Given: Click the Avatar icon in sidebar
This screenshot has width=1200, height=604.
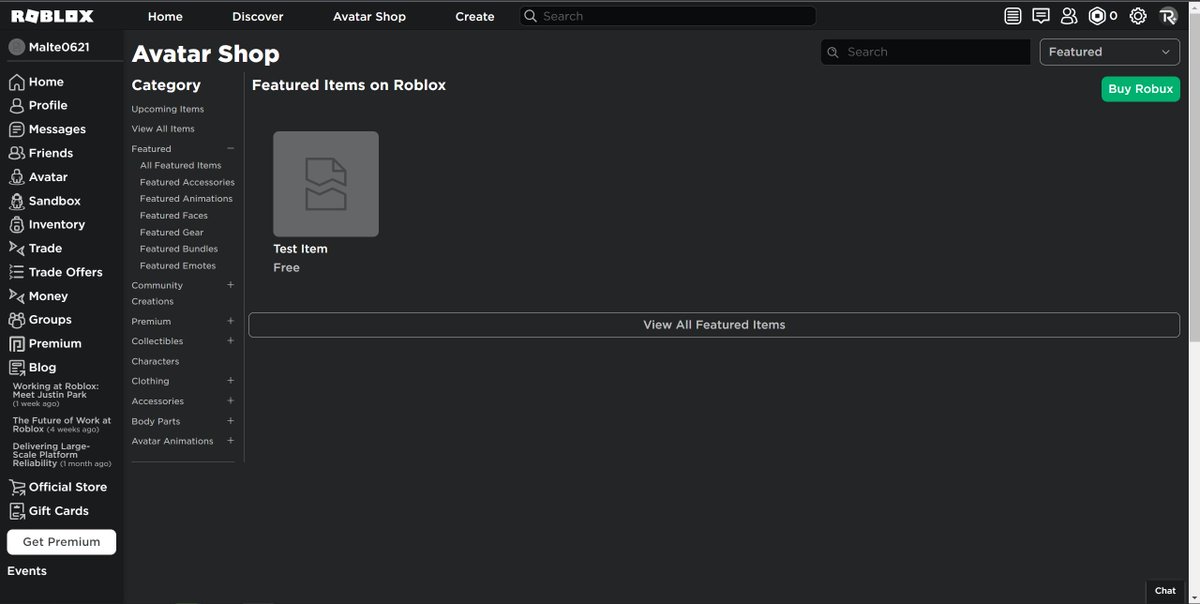Looking at the screenshot, I should (16, 177).
